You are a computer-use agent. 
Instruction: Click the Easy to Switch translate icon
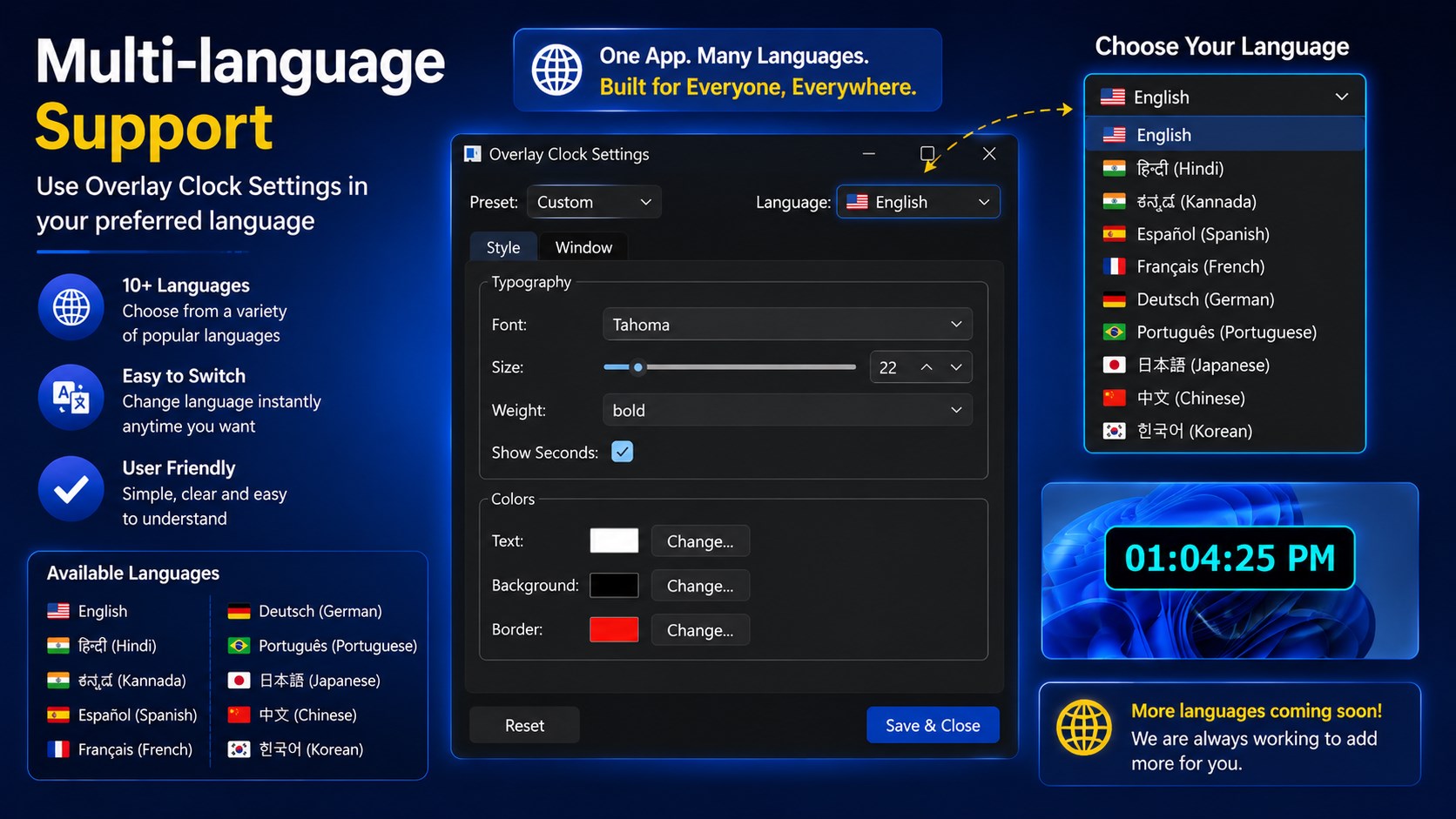pyautogui.click(x=71, y=398)
